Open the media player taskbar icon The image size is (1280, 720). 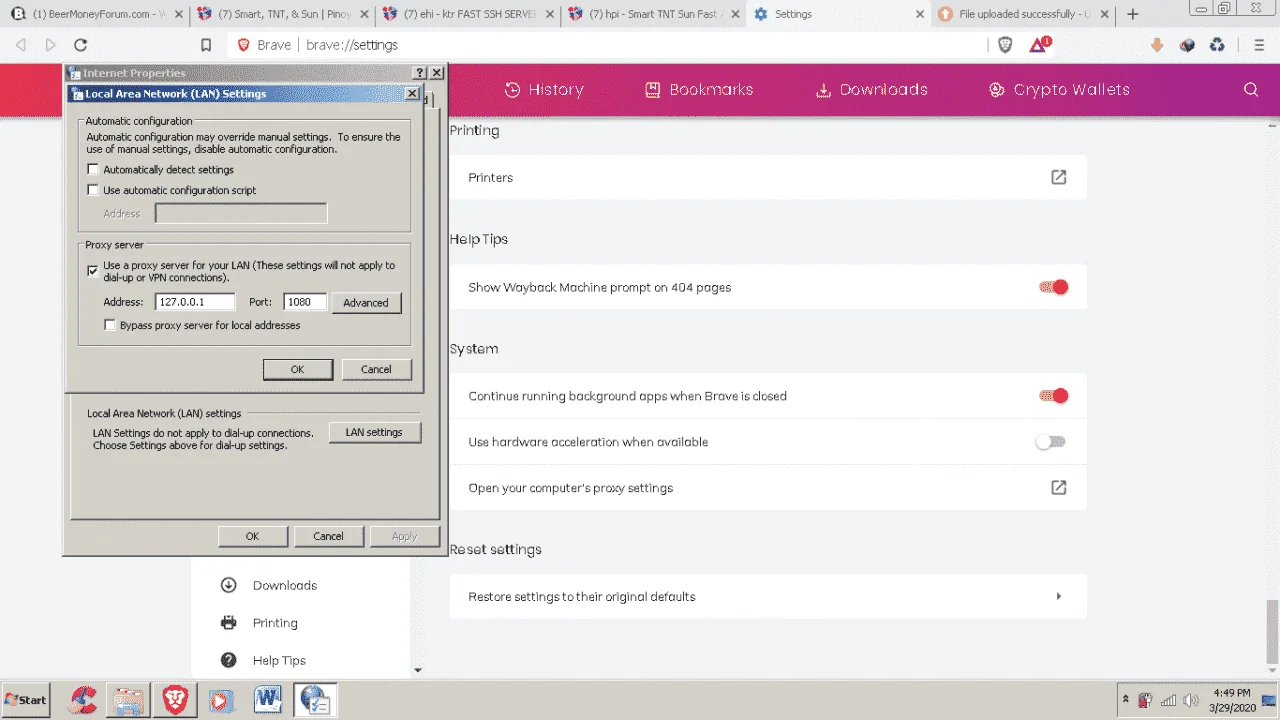220,700
